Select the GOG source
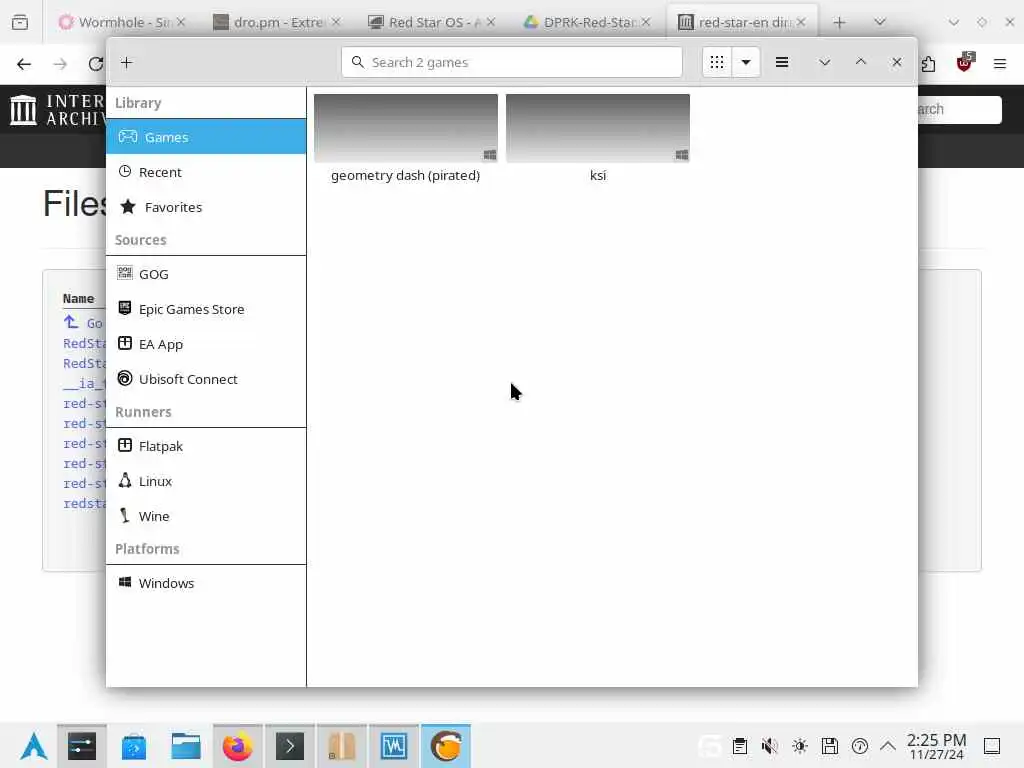1024x768 pixels. pos(206,274)
